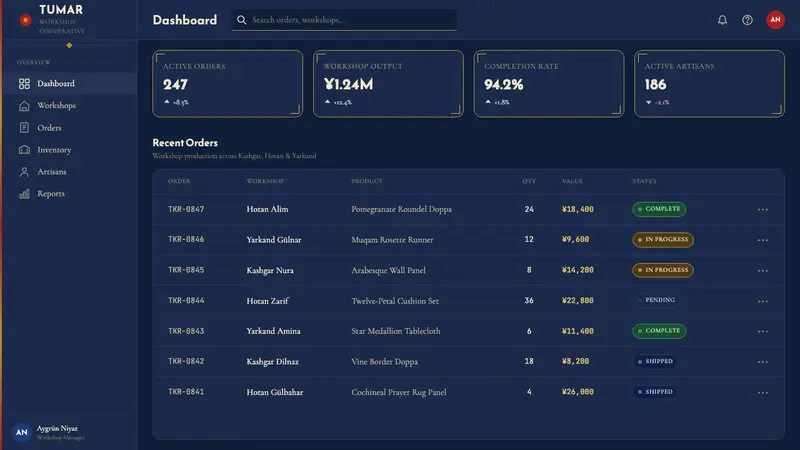Open the Active Orders 247 card
800x450 pixels.
228,84
